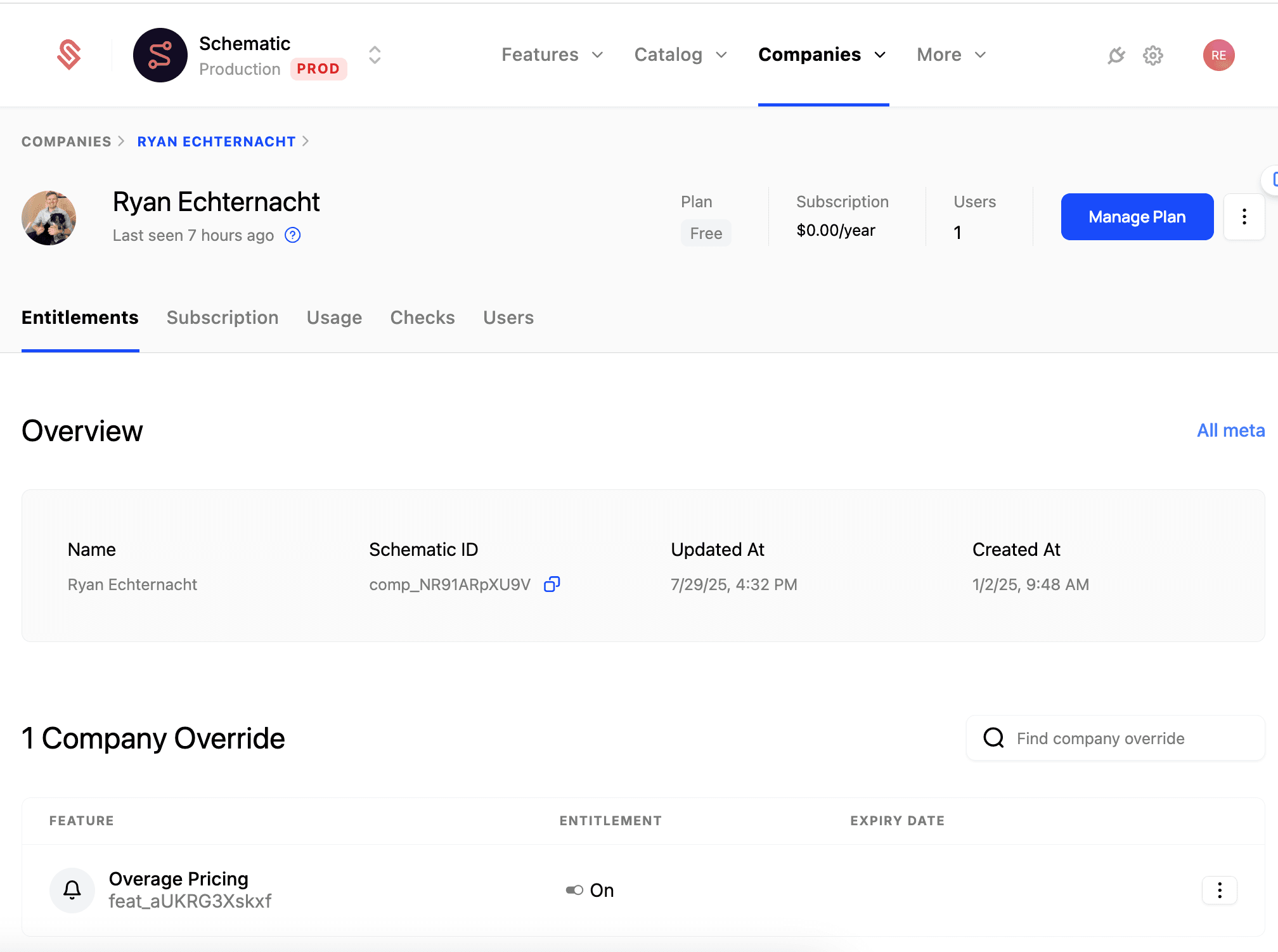Image resolution: width=1278 pixels, height=952 pixels.
Task: Click the Schematic red logo icon
Action: [69, 55]
